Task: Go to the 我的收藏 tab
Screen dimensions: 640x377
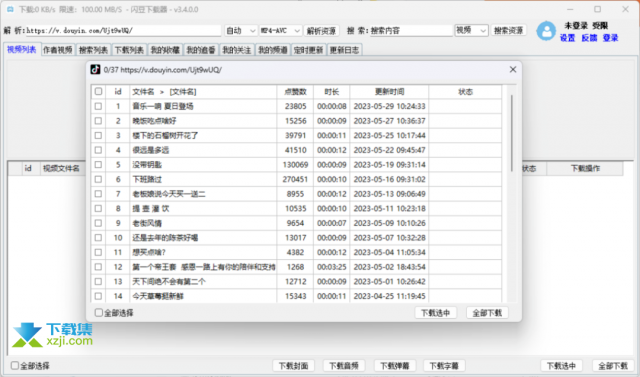Action: [165, 50]
